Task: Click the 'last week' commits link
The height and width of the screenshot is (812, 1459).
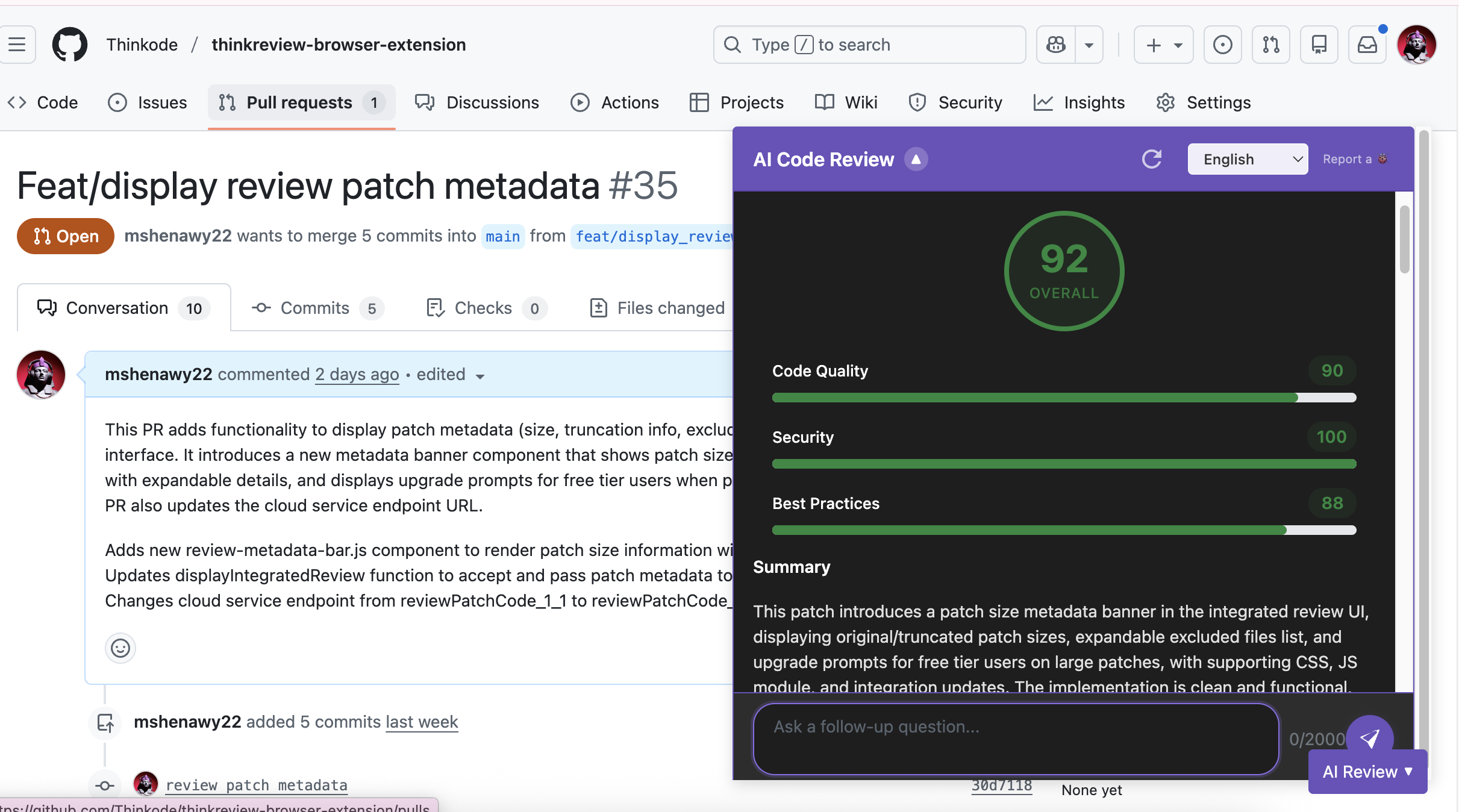Action: coord(422,722)
